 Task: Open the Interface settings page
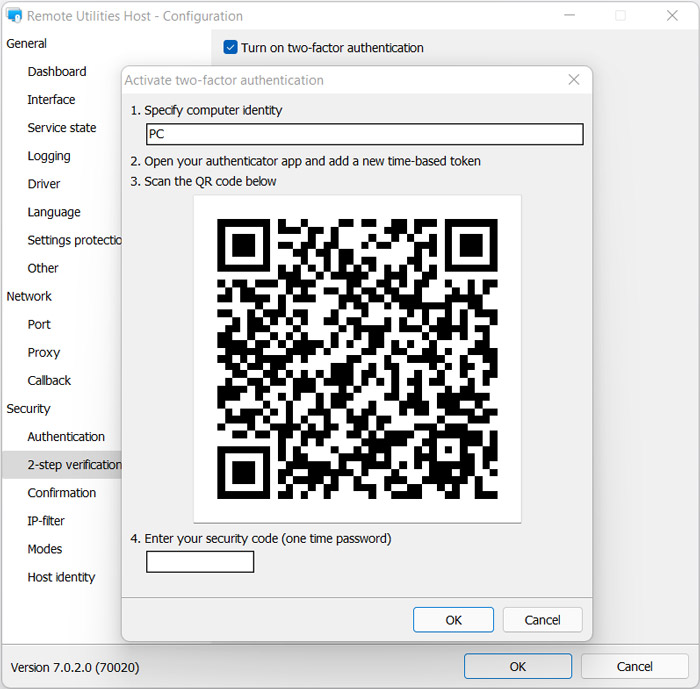pyautogui.click(x=51, y=100)
